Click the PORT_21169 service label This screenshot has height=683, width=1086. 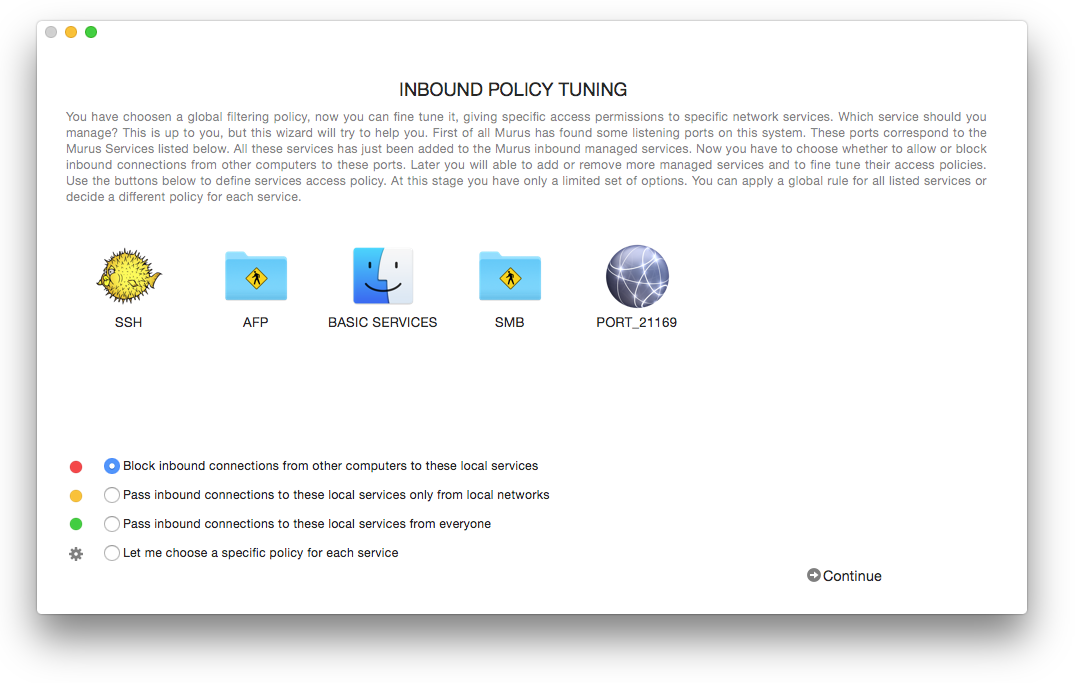click(637, 323)
